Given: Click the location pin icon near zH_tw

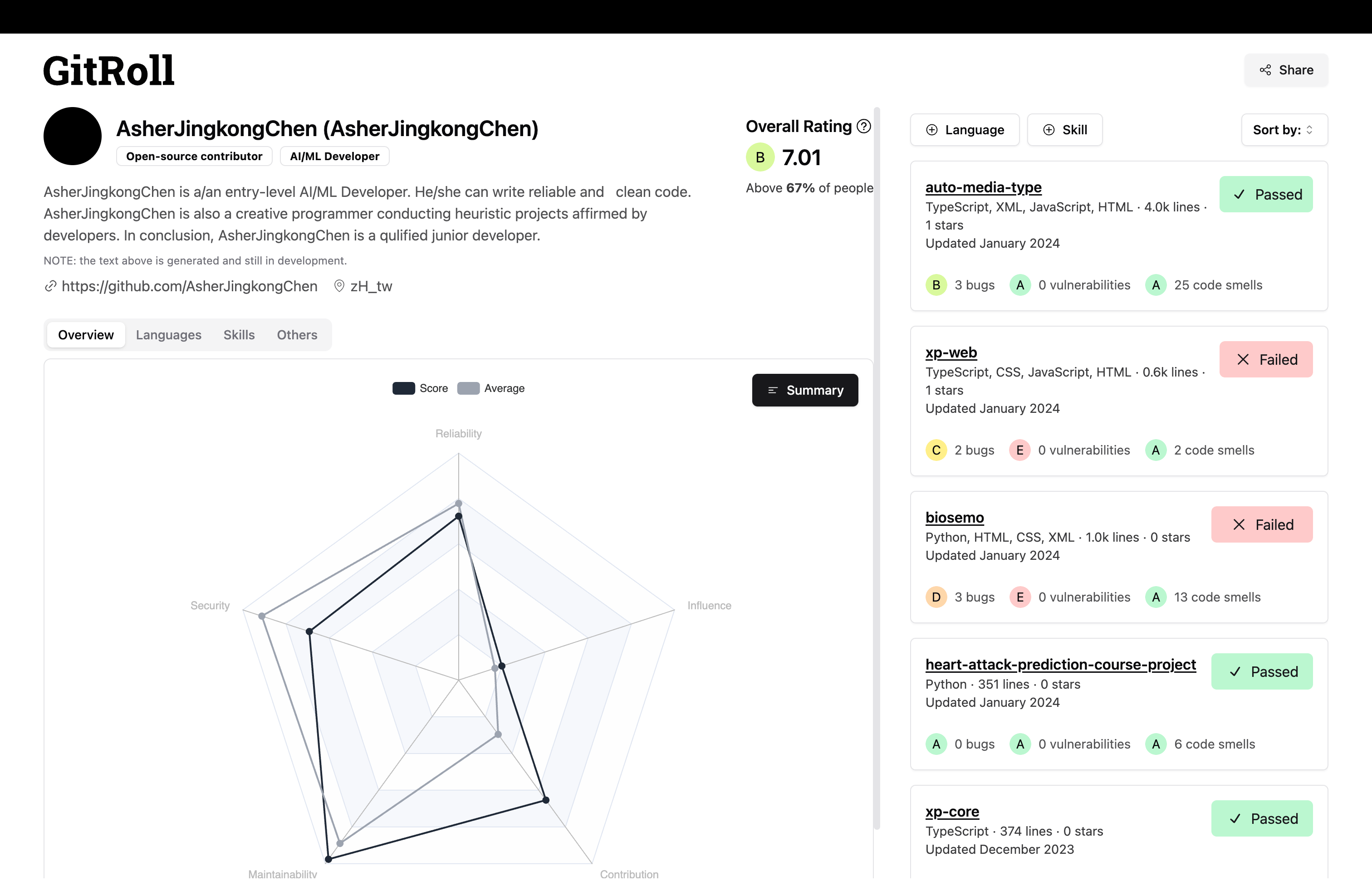Looking at the screenshot, I should [339, 286].
